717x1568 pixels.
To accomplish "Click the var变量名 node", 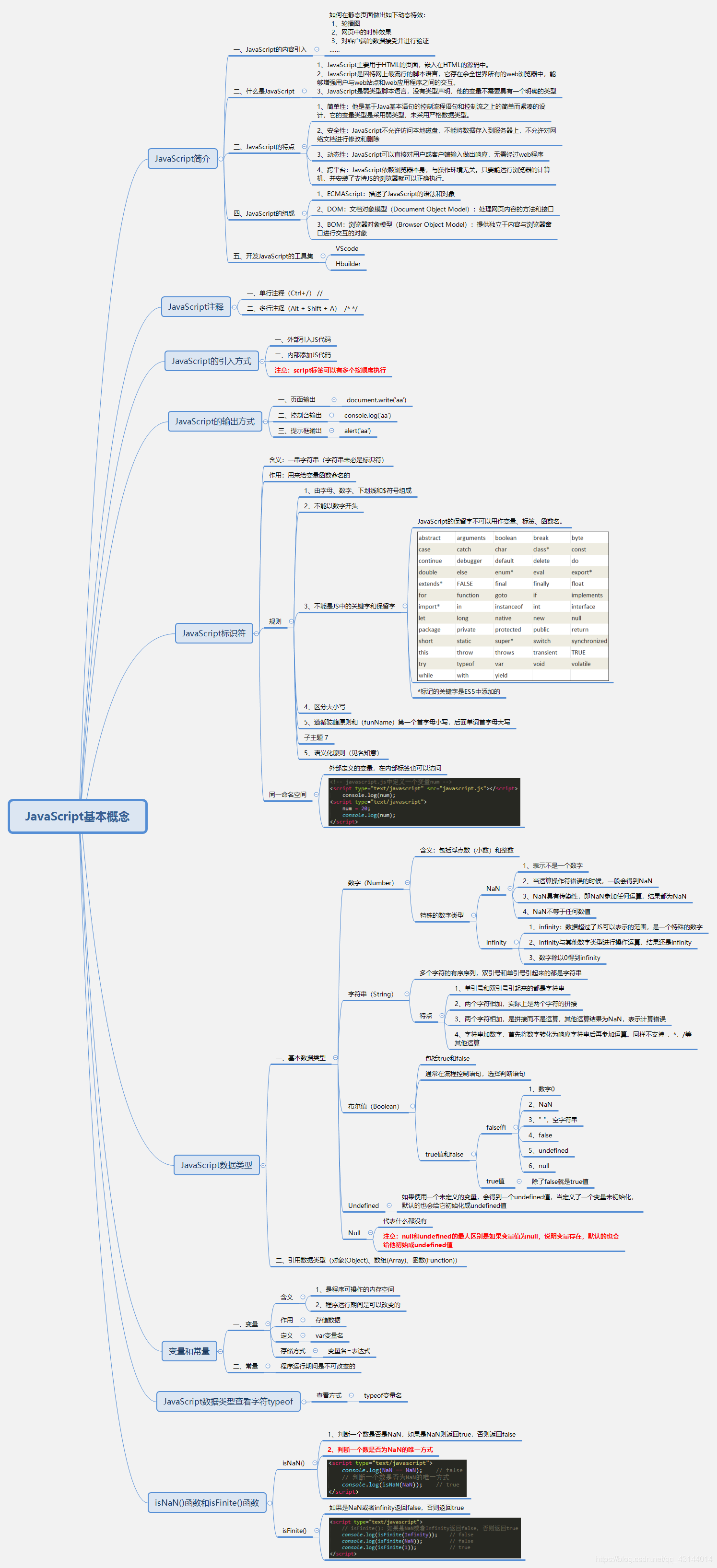I will pyautogui.click(x=329, y=1335).
